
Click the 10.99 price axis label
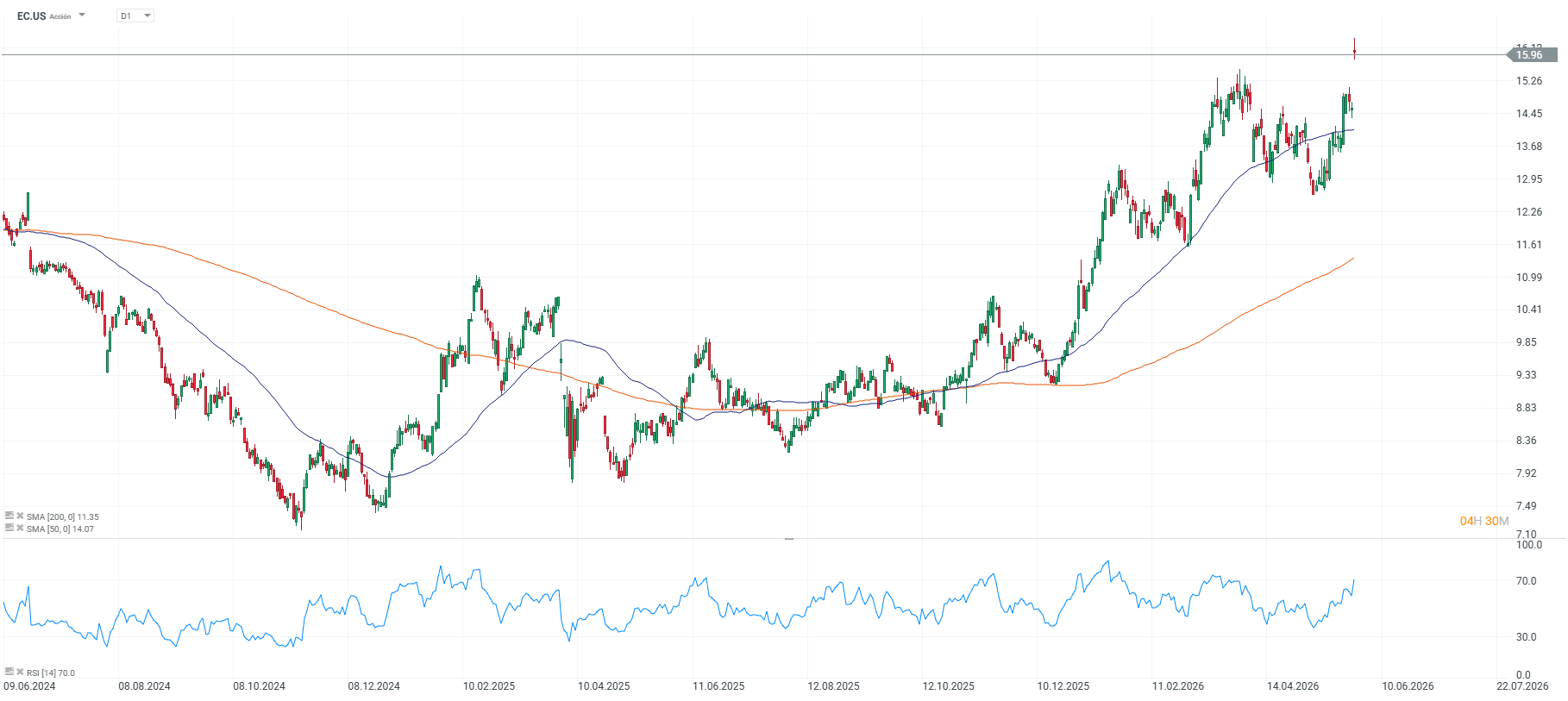point(1529,278)
